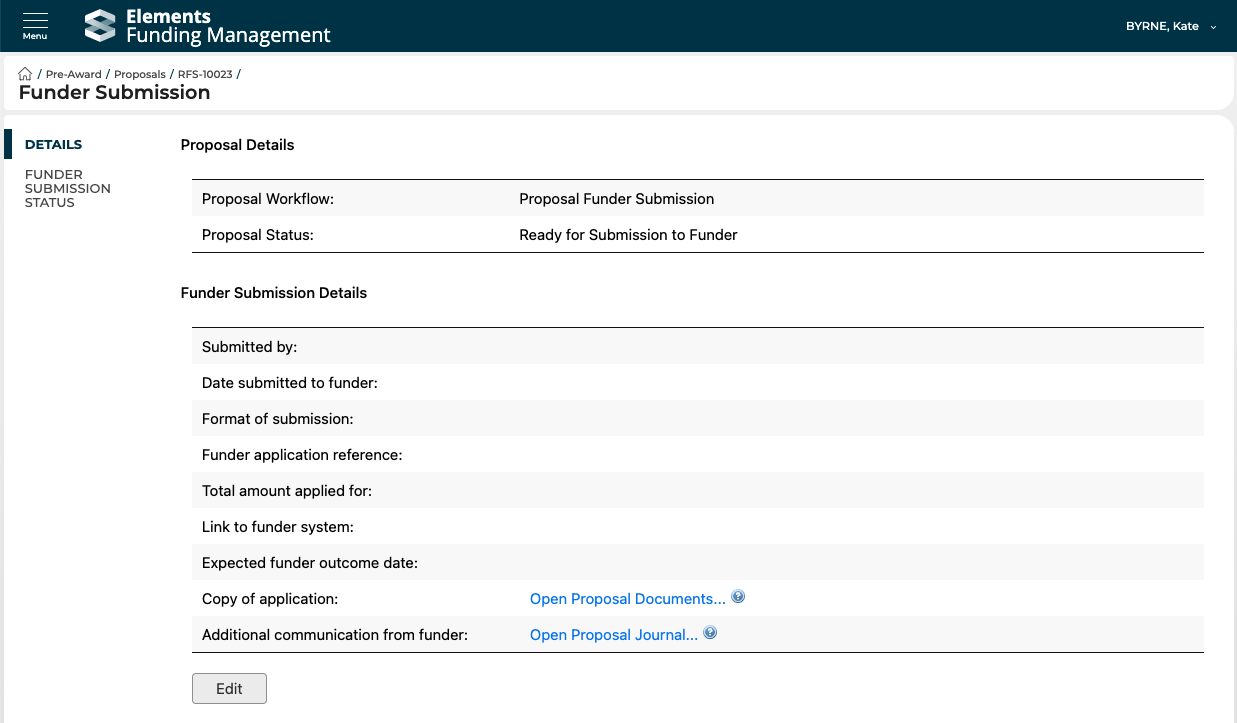Click the Funder Submission Details heading

tap(273, 293)
